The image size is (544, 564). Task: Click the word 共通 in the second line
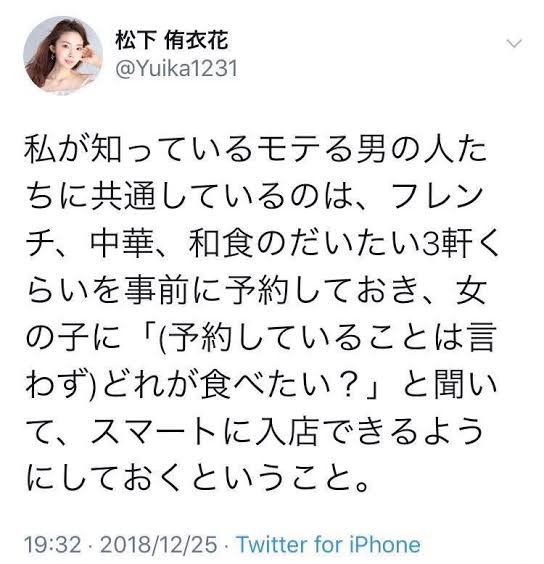(x=122, y=196)
